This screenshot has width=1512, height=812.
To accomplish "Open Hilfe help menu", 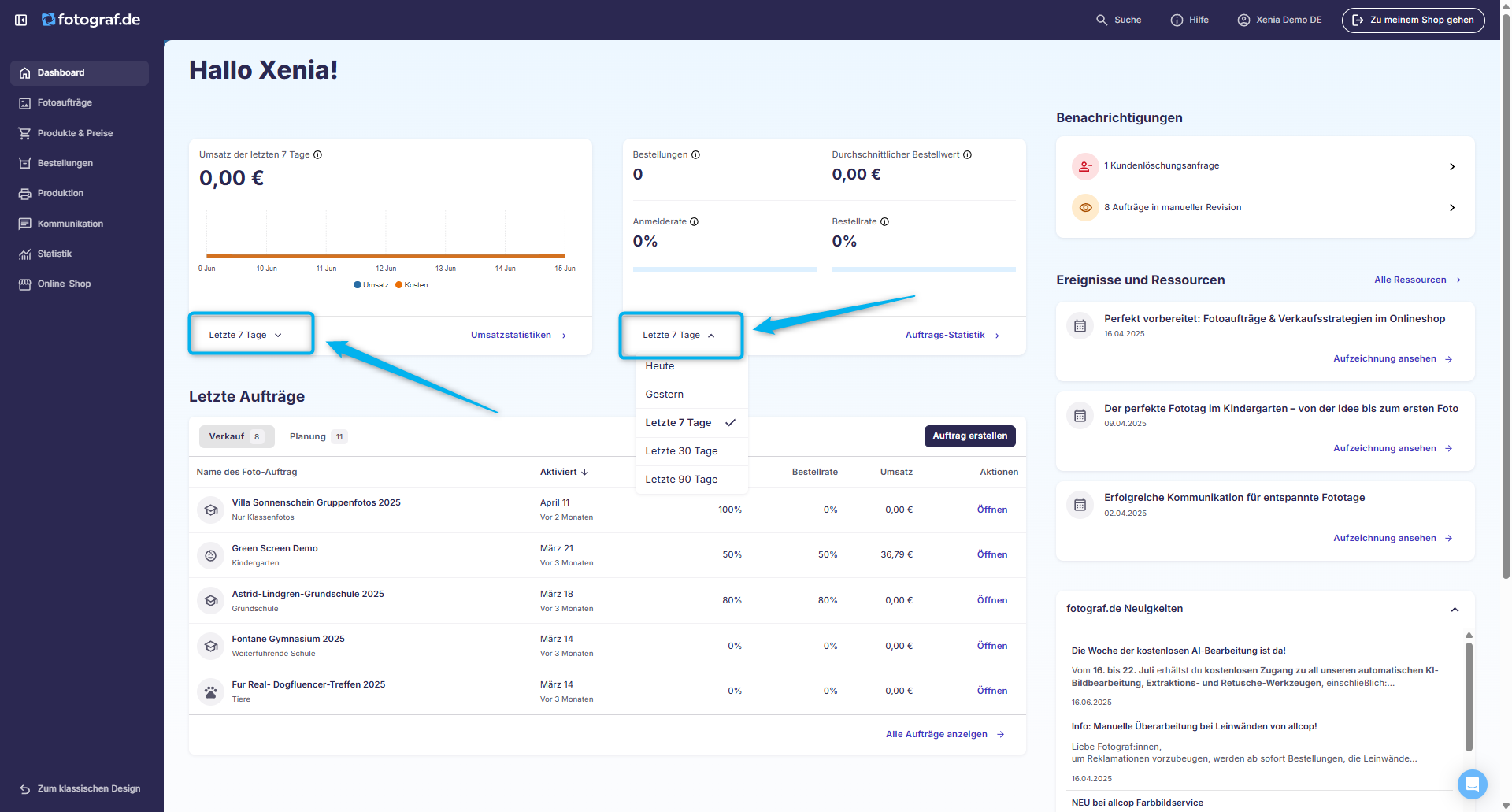I will (x=1189, y=20).
